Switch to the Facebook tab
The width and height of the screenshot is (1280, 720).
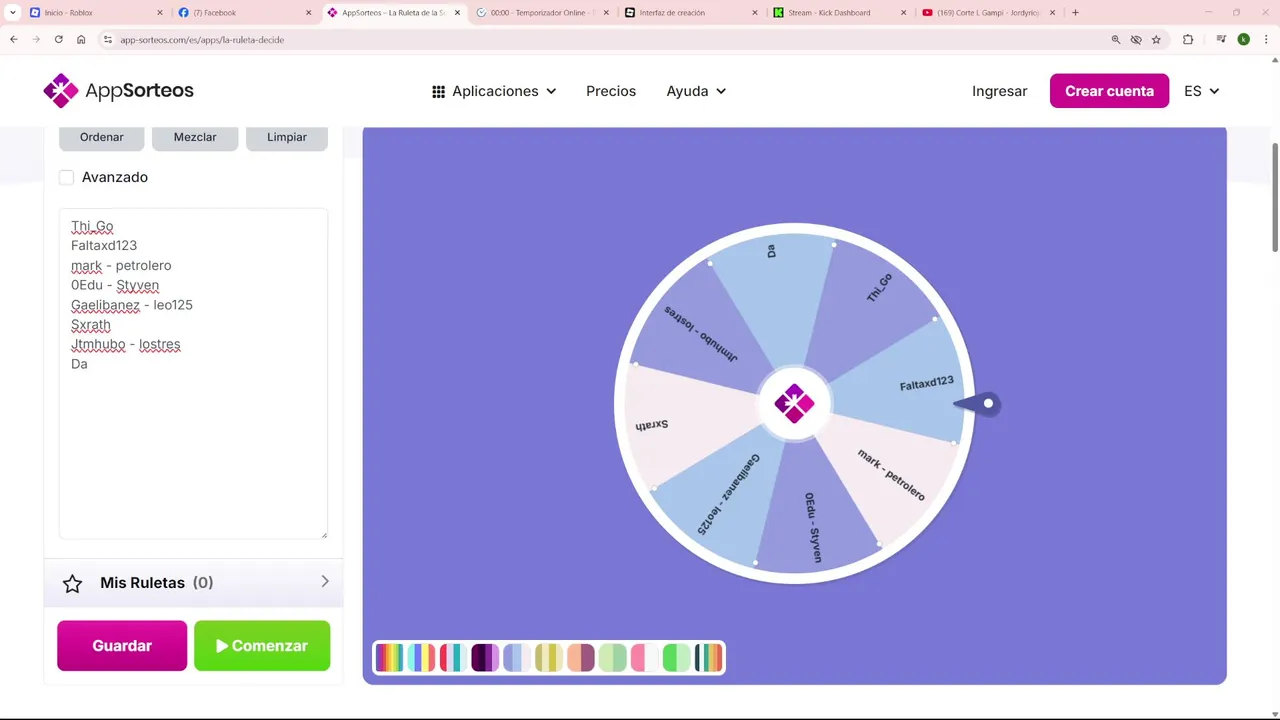pyautogui.click(x=245, y=13)
